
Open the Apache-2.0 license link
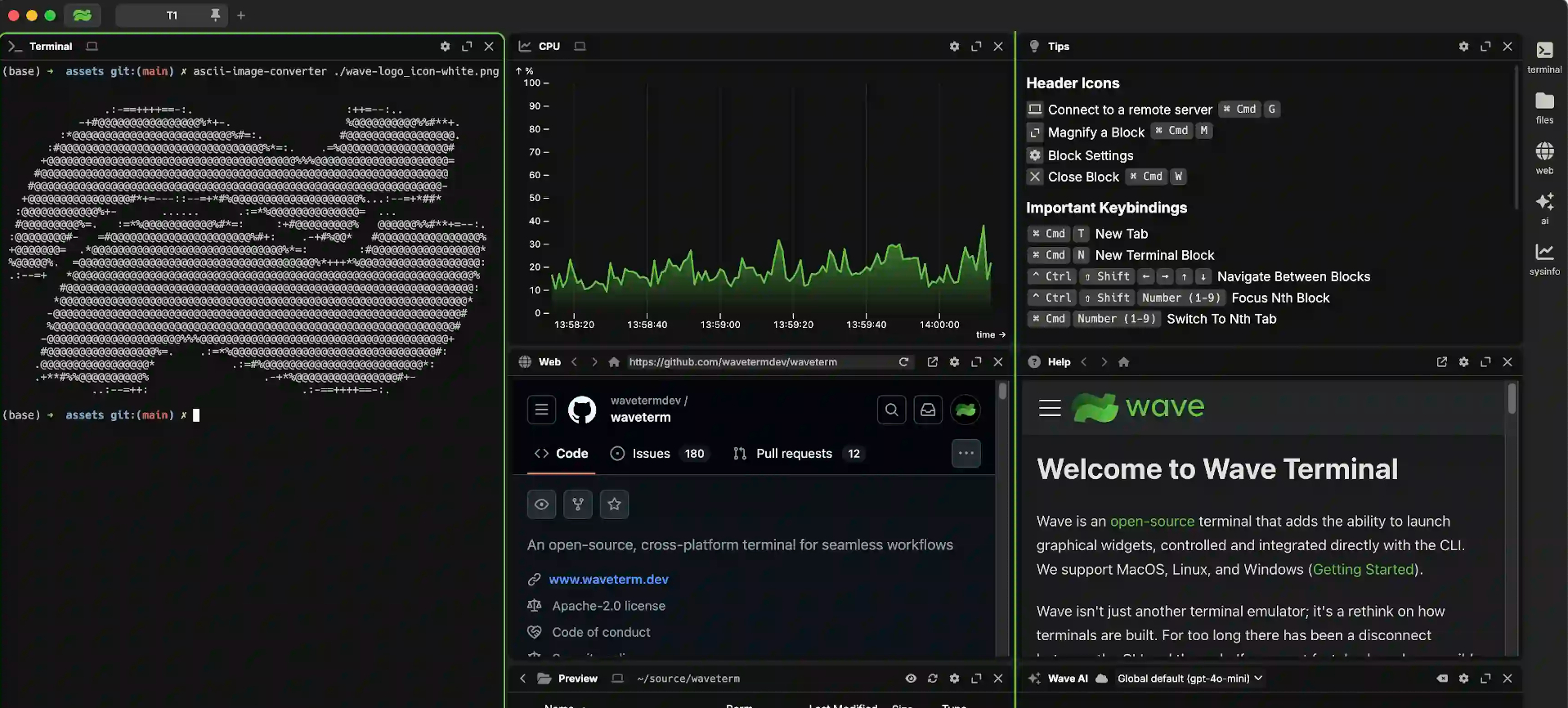(x=608, y=606)
